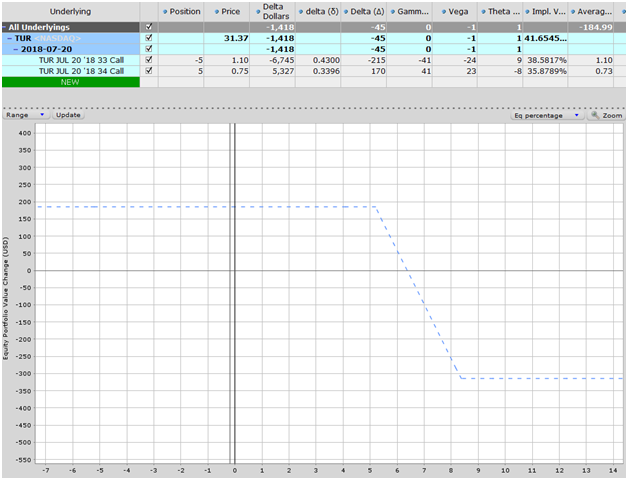This screenshot has width=628, height=480.
Task: Sort by the Underlying column header
Action: [70, 11]
